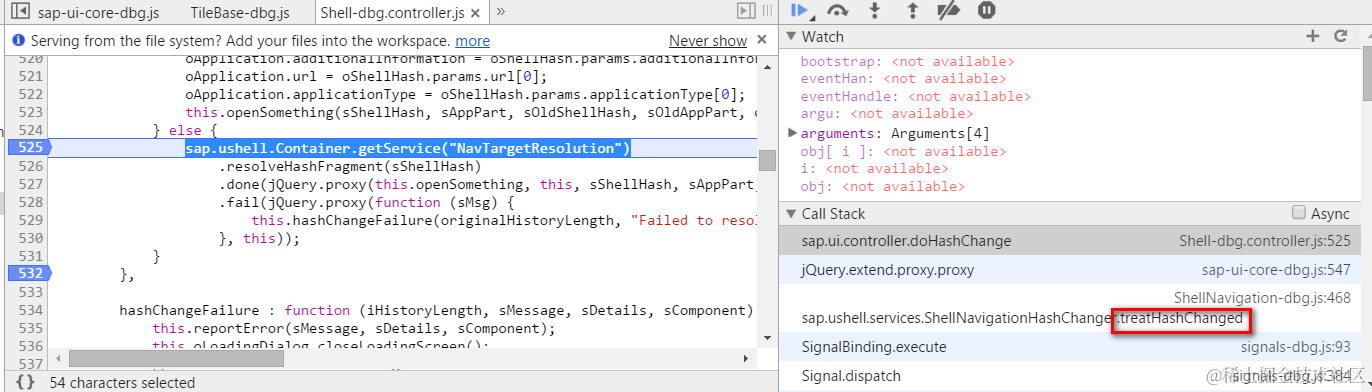Select jQuery.extend.proxy.proxy call frame

(x=1070, y=270)
